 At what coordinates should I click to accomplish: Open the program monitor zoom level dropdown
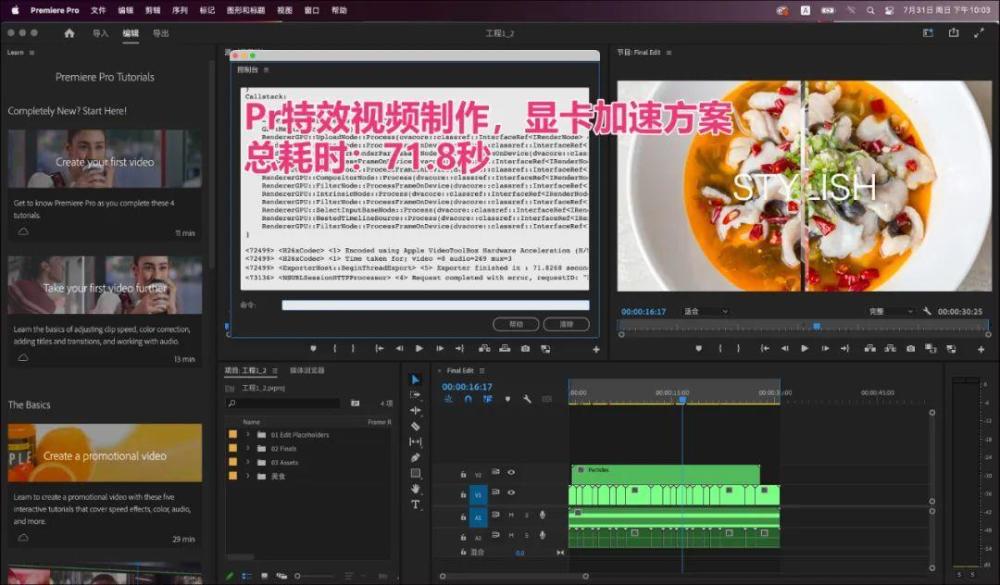click(x=705, y=311)
